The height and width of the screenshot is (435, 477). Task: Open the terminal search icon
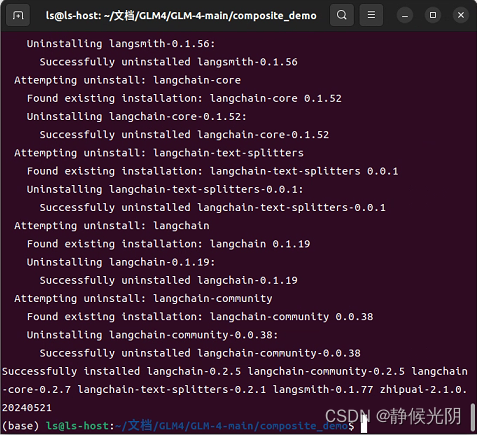(x=342, y=15)
